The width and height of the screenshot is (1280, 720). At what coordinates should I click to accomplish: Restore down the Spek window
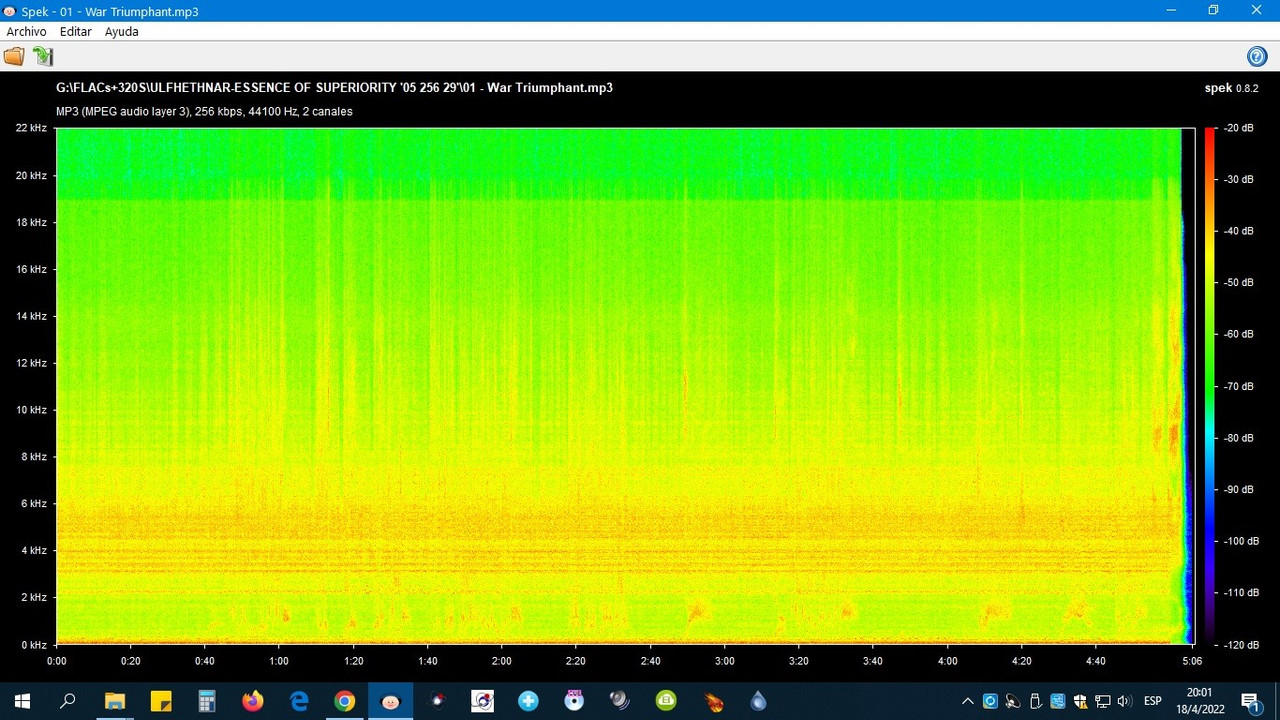coord(1213,10)
